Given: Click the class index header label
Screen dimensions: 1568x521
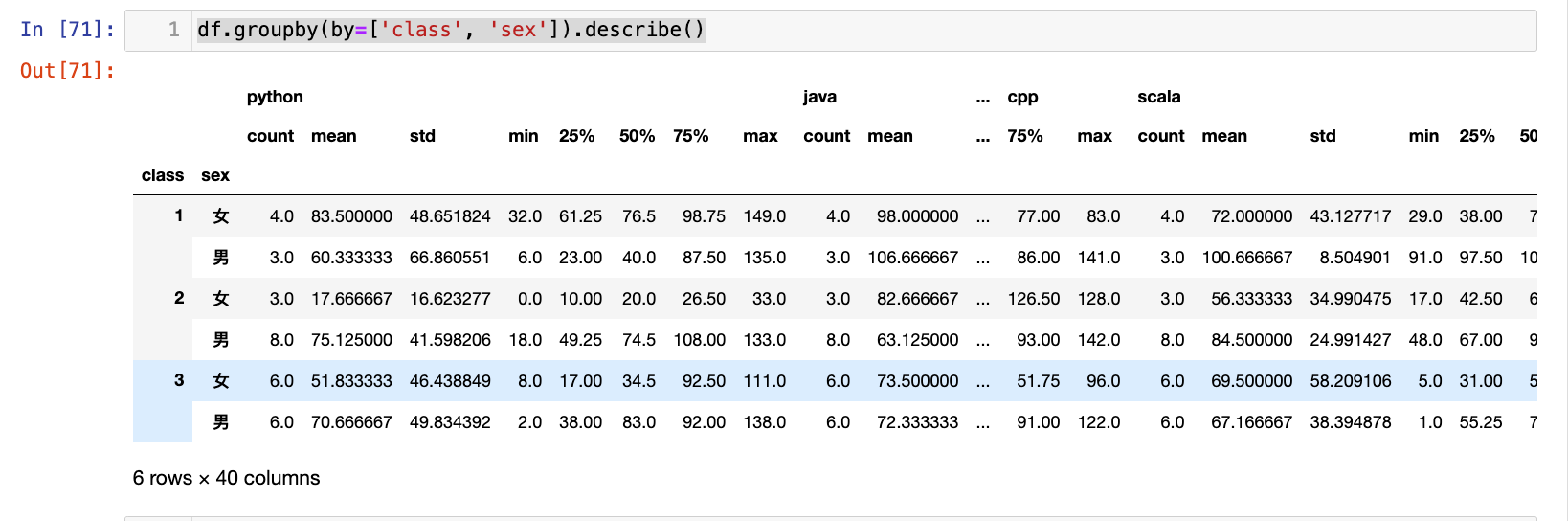Looking at the screenshot, I should (162, 175).
